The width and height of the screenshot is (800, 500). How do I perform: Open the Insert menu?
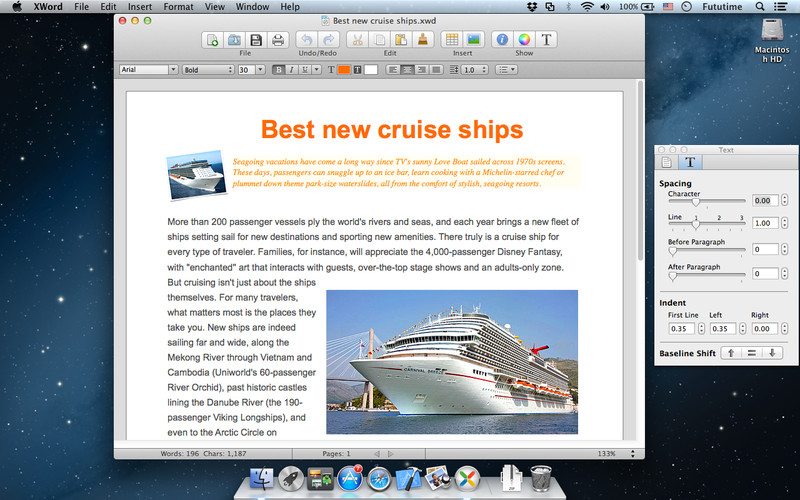tap(140, 7)
